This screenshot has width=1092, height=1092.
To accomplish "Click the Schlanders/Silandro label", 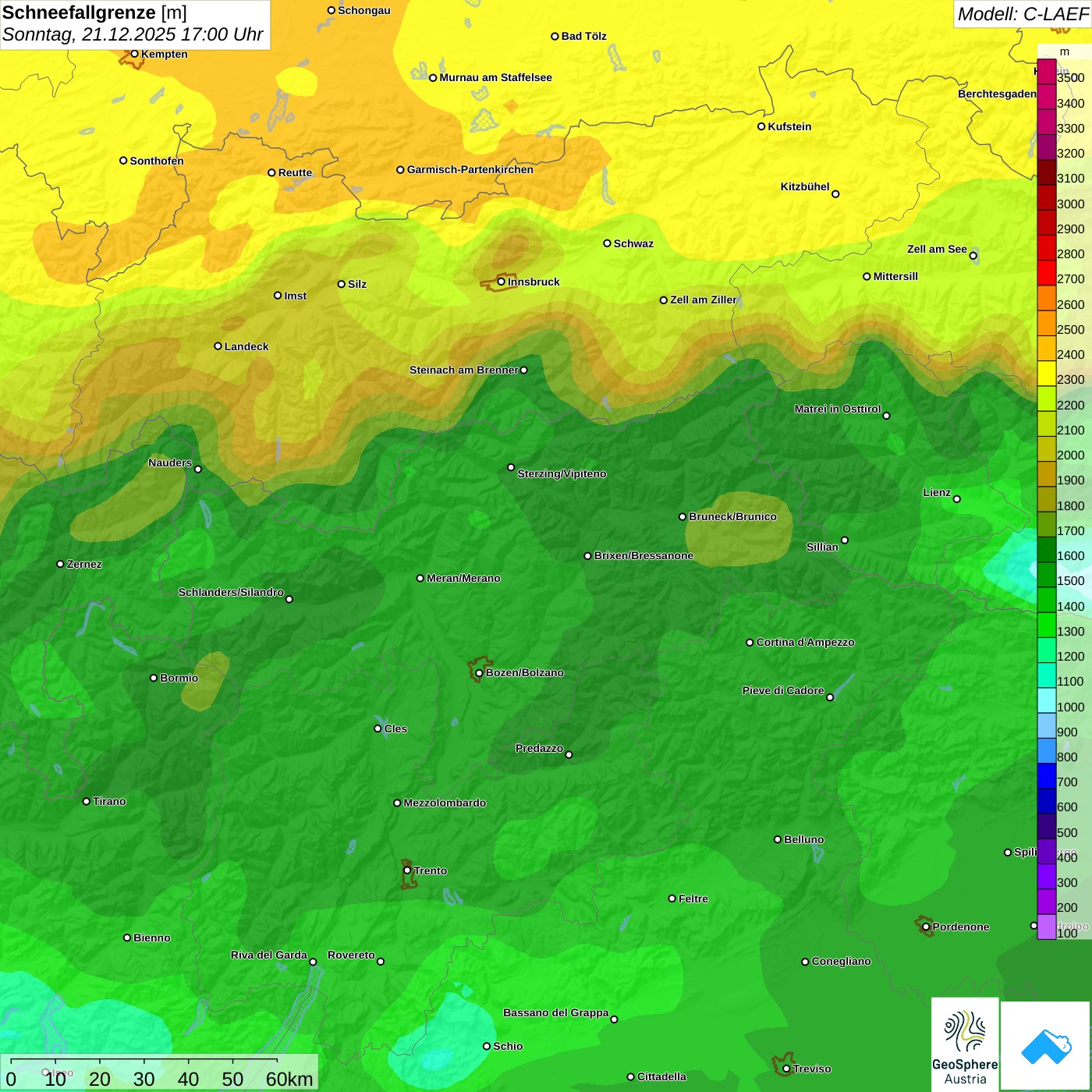I will tap(231, 592).
